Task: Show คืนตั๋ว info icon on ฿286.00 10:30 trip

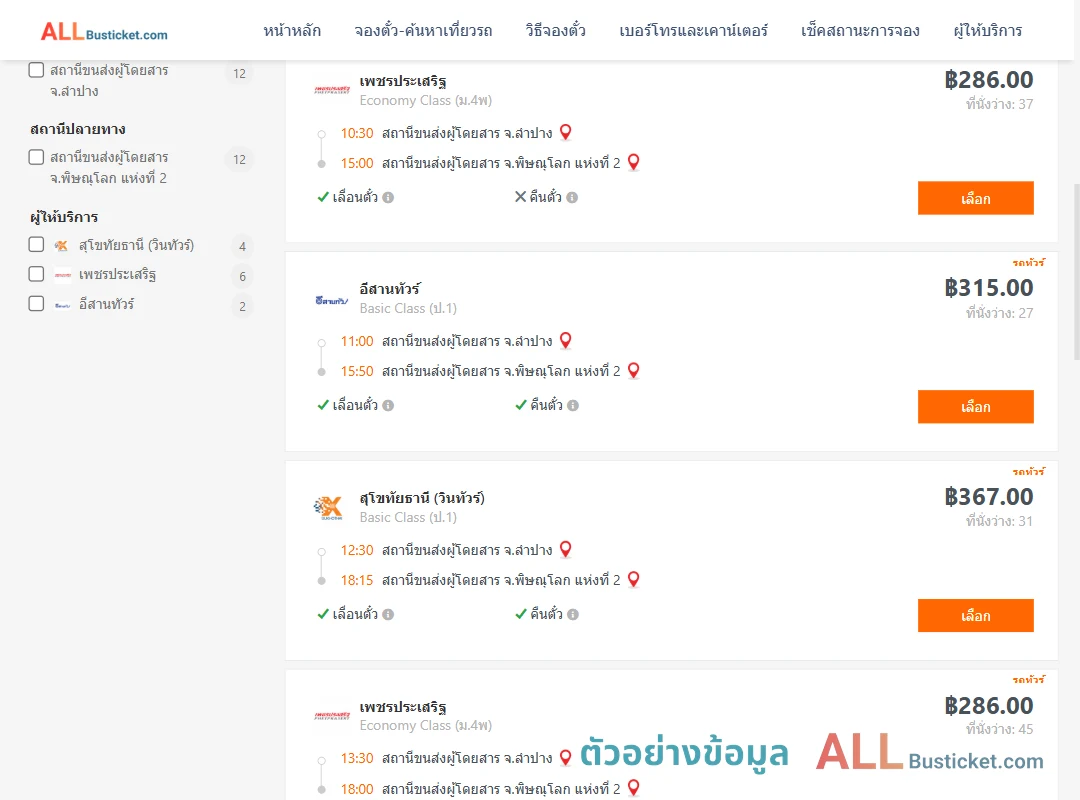Action: pos(572,198)
